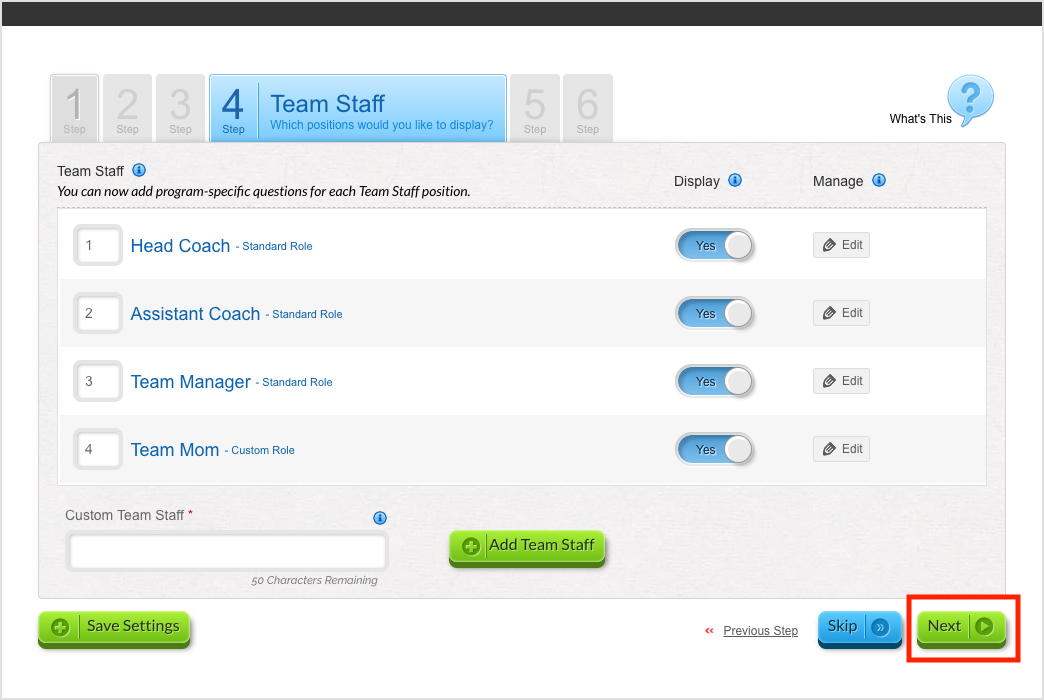Select Step 5 in the wizard
1044x700 pixels.
[535, 107]
